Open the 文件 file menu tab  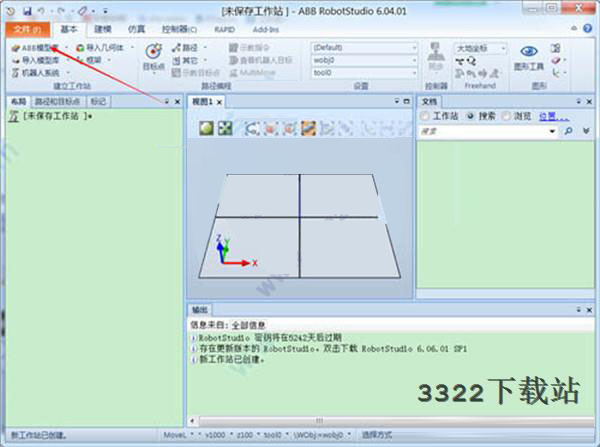(28, 29)
